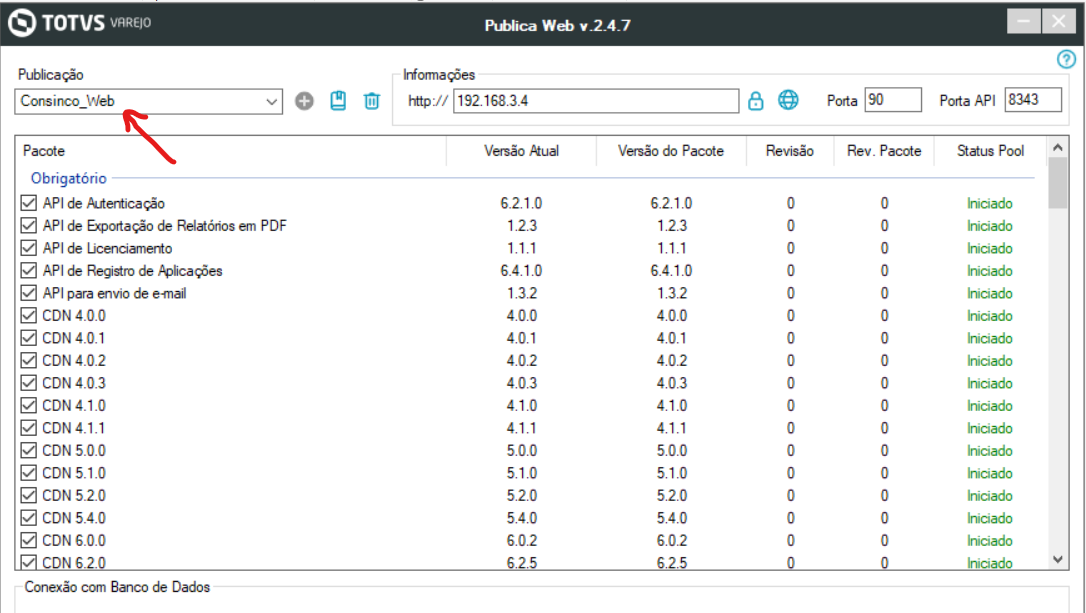1086x613 pixels.
Task: Uncheck API de Exportação de Relatórios em PDF
Action: coord(28,226)
